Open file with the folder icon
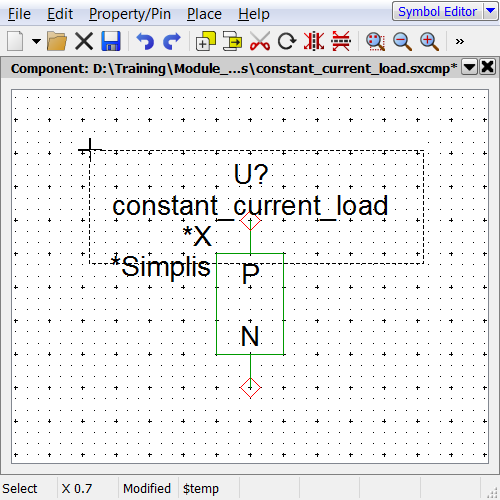 coord(57,41)
